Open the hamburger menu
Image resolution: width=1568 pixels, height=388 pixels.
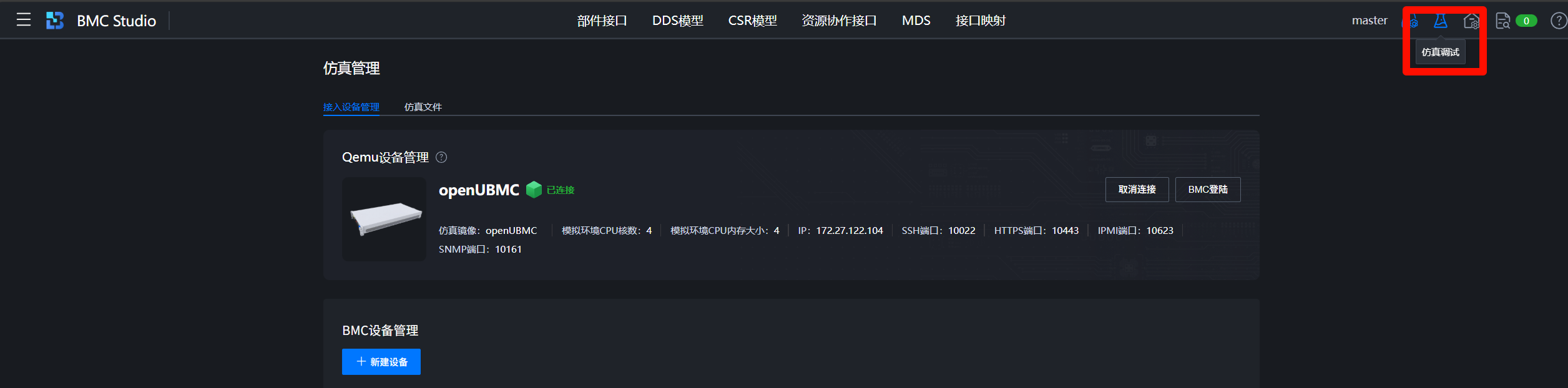24,20
